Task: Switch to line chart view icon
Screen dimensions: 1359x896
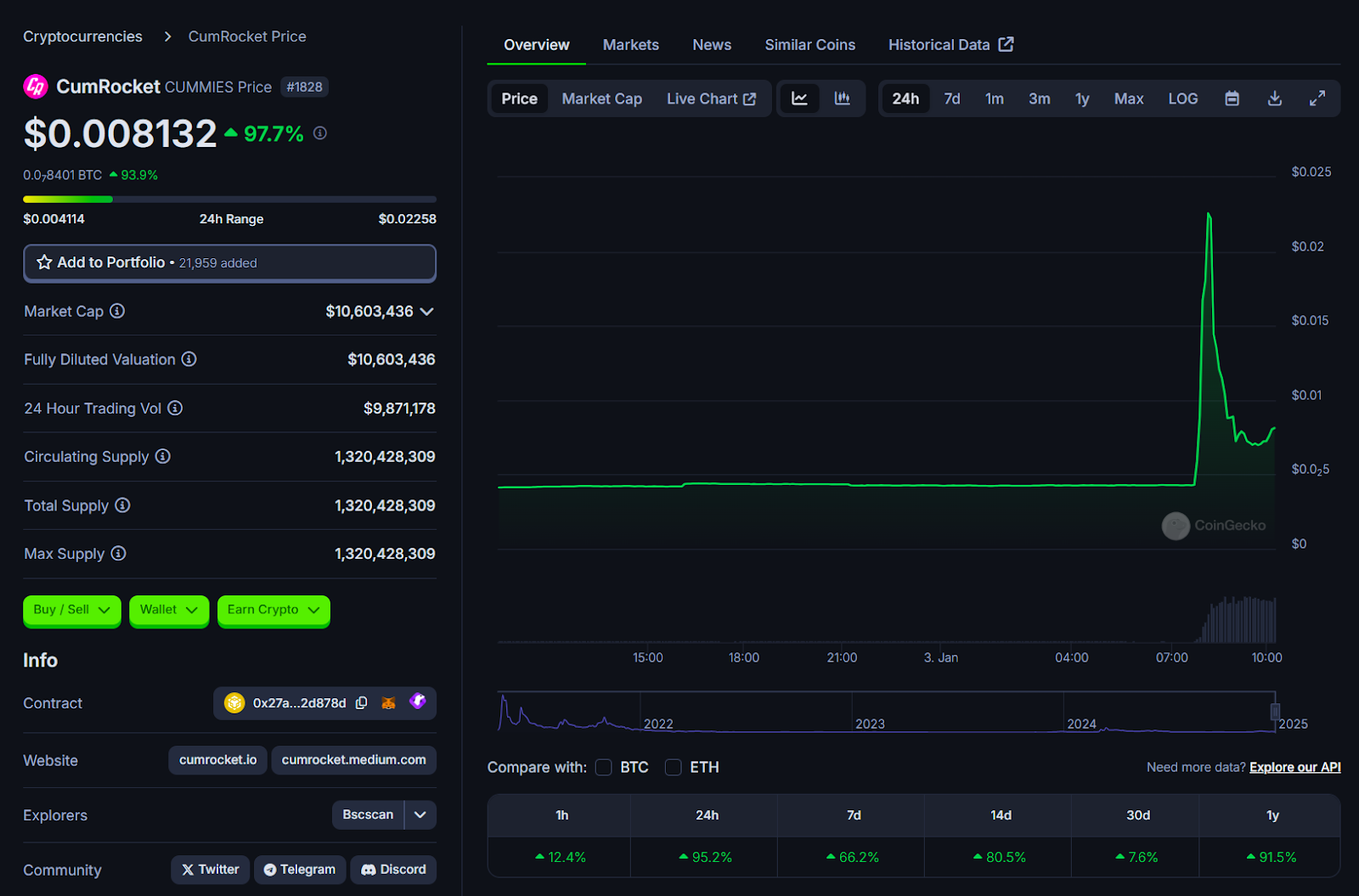Action: [799, 99]
